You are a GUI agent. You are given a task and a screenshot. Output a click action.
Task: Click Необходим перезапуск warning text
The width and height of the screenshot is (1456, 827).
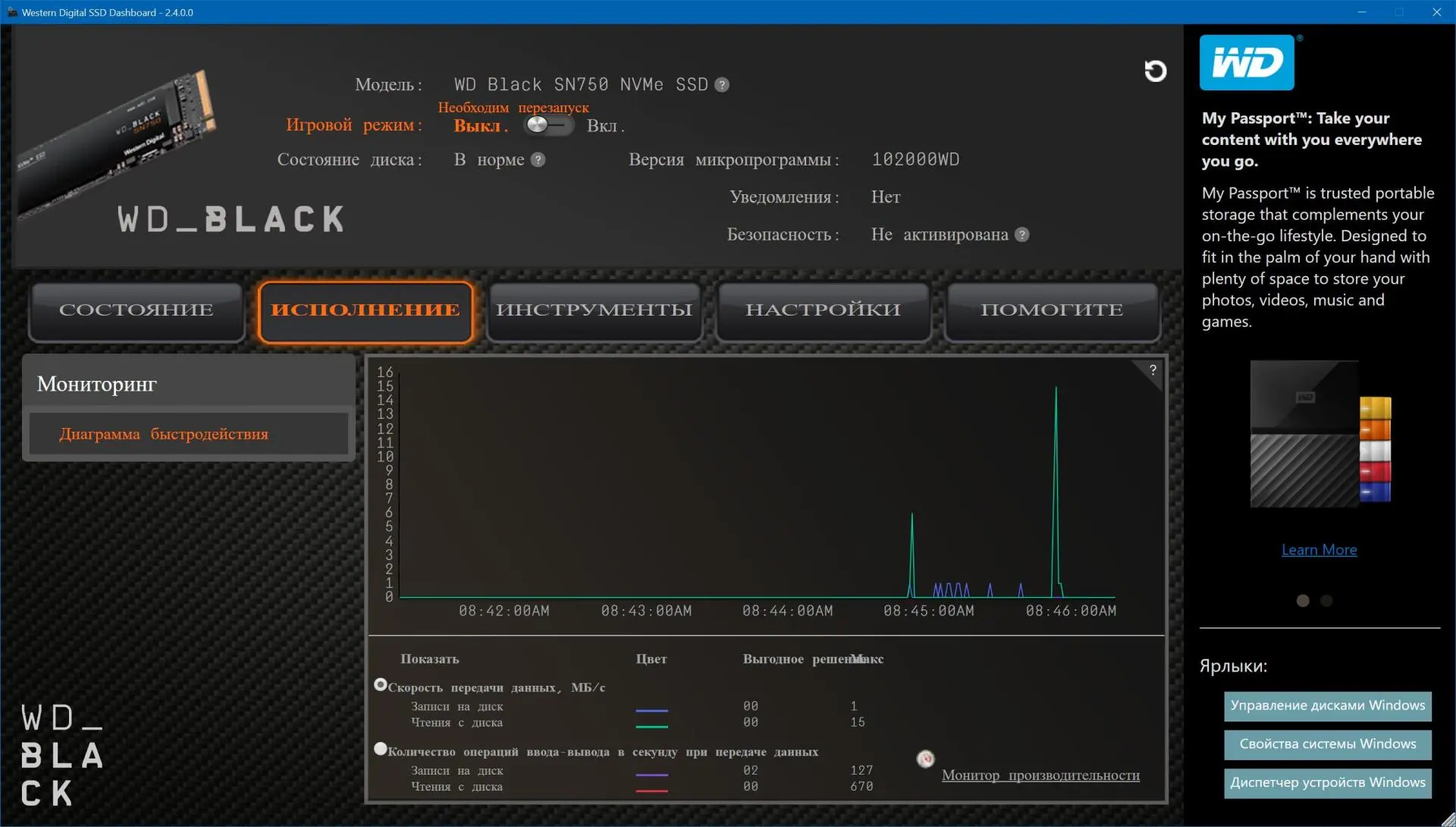pos(513,108)
